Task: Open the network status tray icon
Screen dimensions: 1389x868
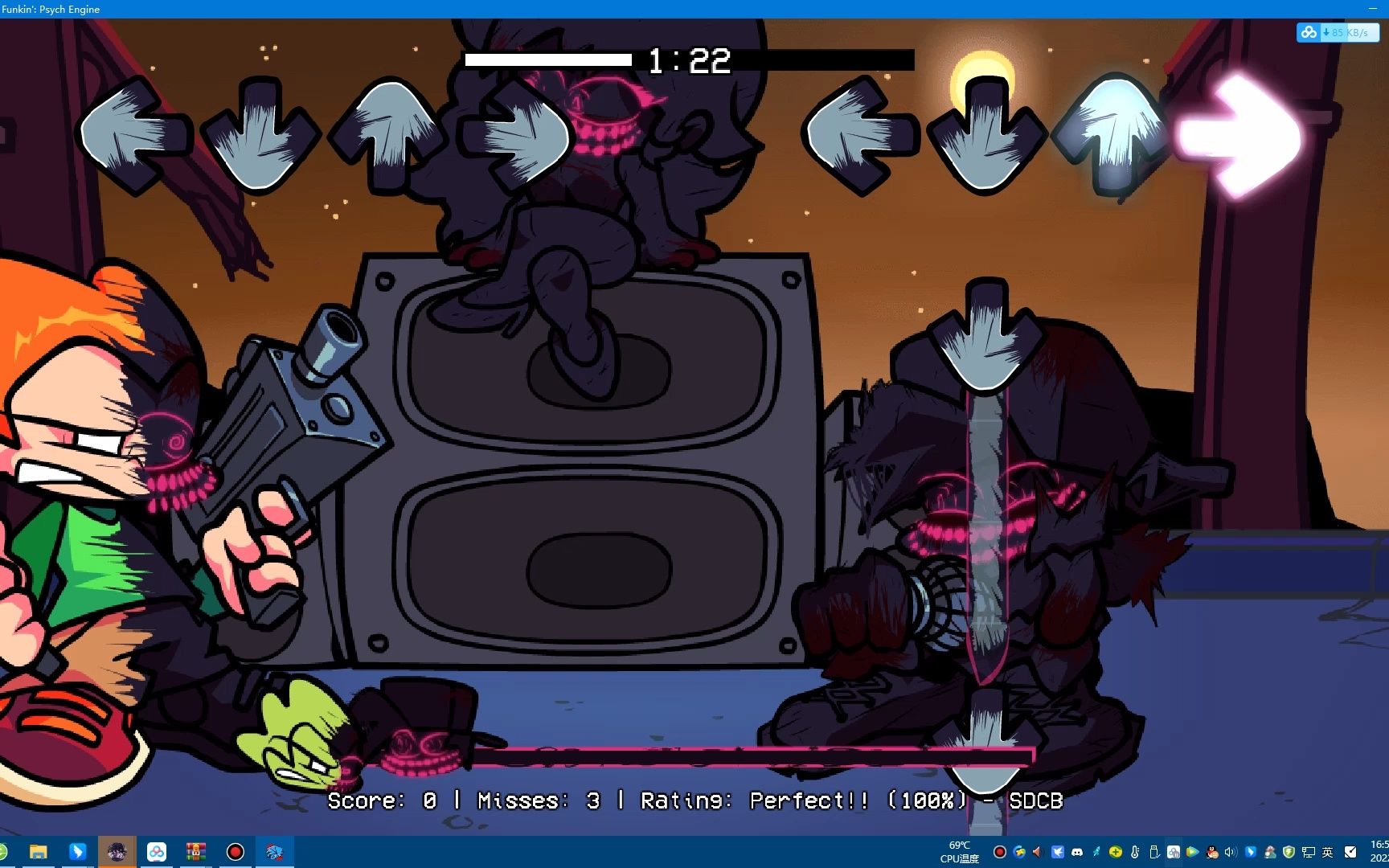Action: [1309, 852]
